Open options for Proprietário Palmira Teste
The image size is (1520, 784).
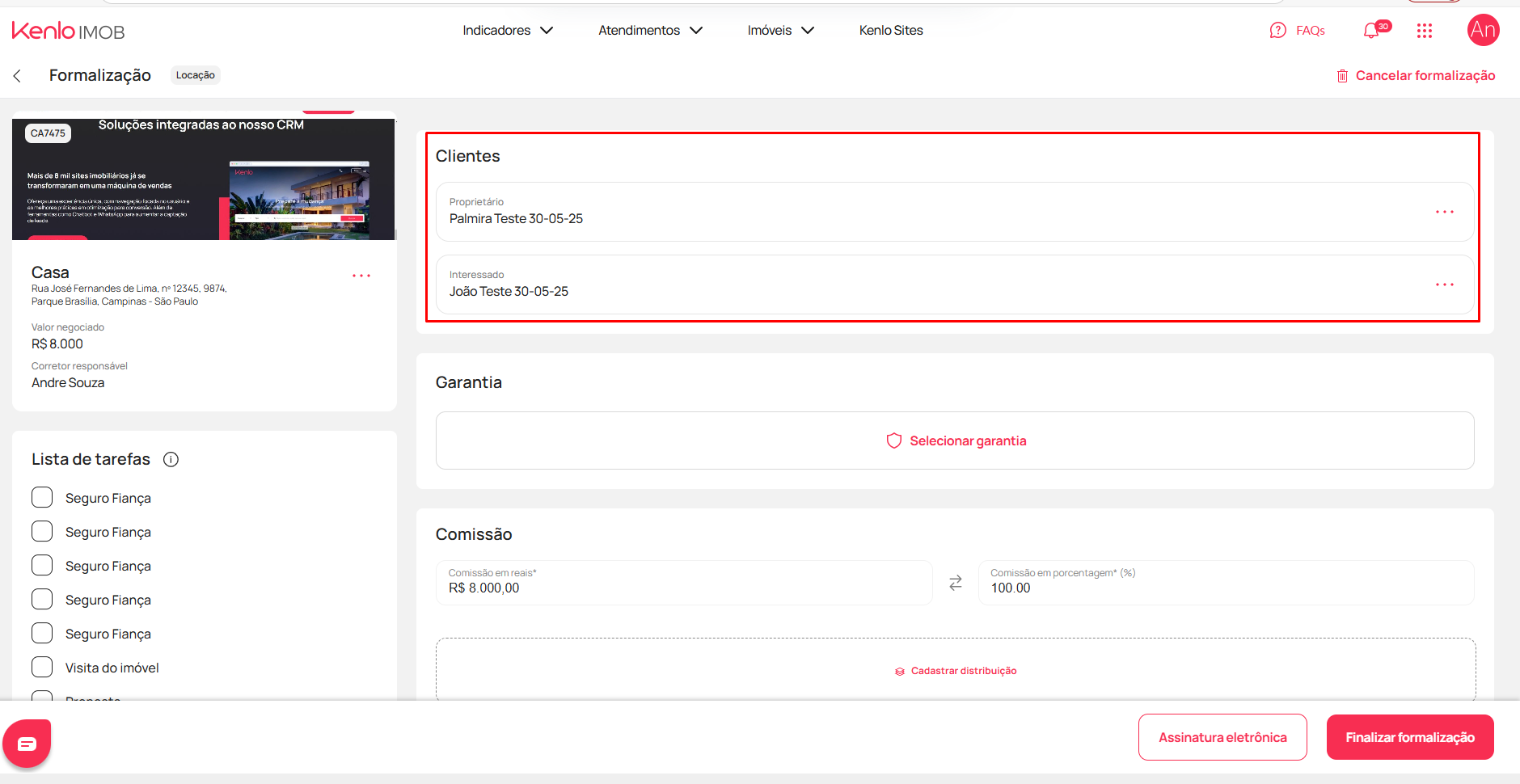click(x=1445, y=212)
